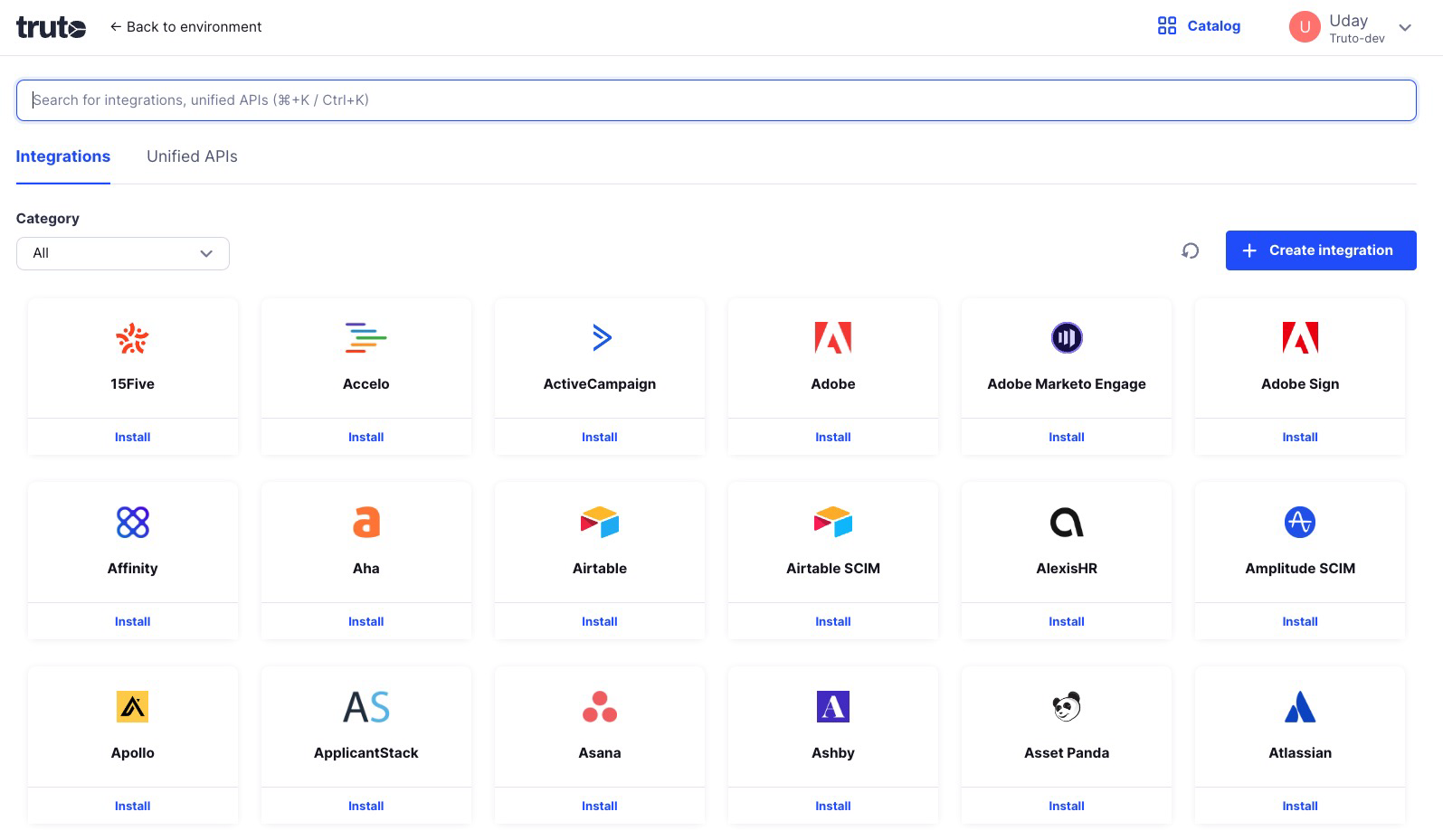Click the user avatar U icon
The image size is (1443, 840).
coord(1305,27)
